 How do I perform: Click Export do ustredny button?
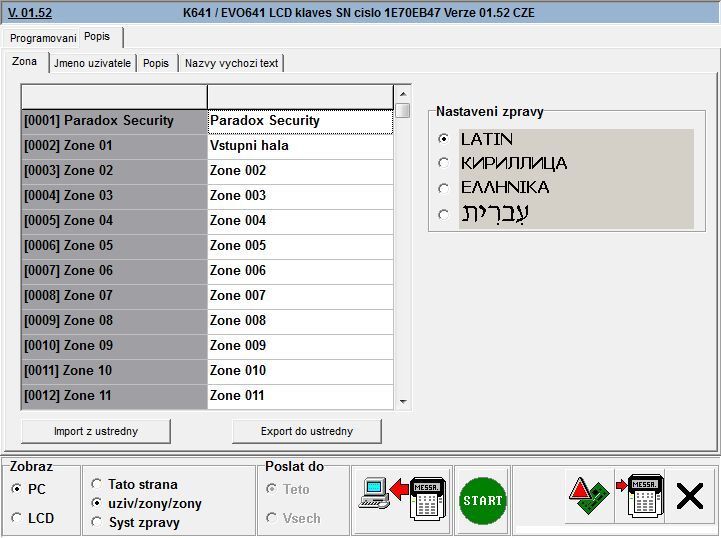(307, 431)
